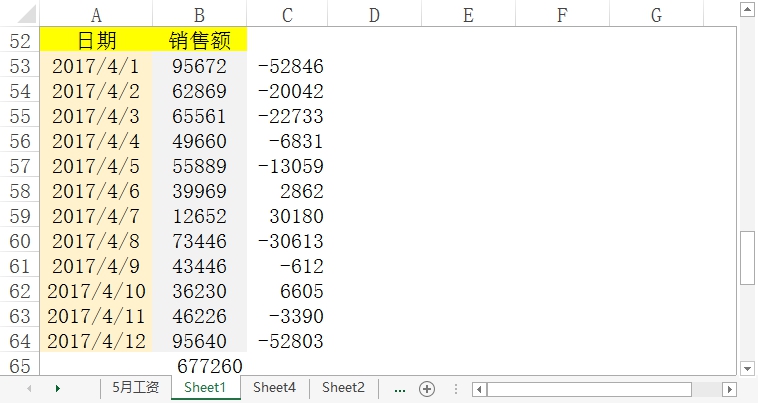Image resolution: width=758 pixels, height=403 pixels.
Task: Select the total cell 677260
Action: tap(200, 365)
